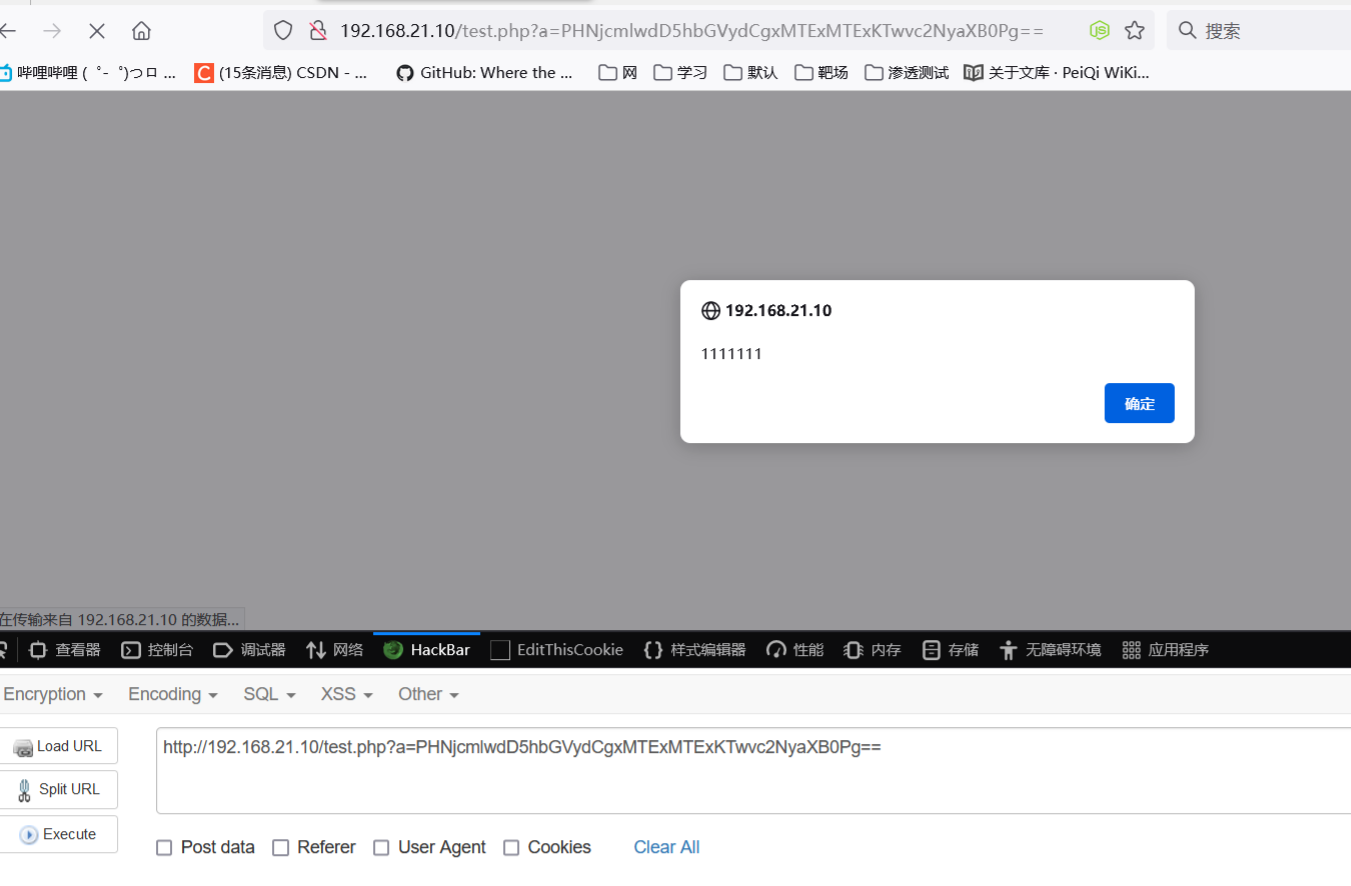Click the Execute button in HackBar
This screenshot has width=1351, height=886.
click(60, 834)
